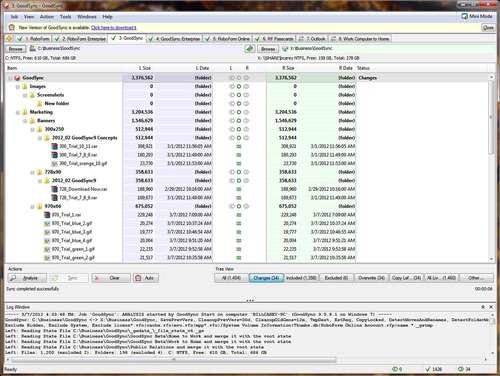Set Images row to copy left to right
Image resolution: width=500 pixels, height=376 pixels.
click(x=246, y=87)
